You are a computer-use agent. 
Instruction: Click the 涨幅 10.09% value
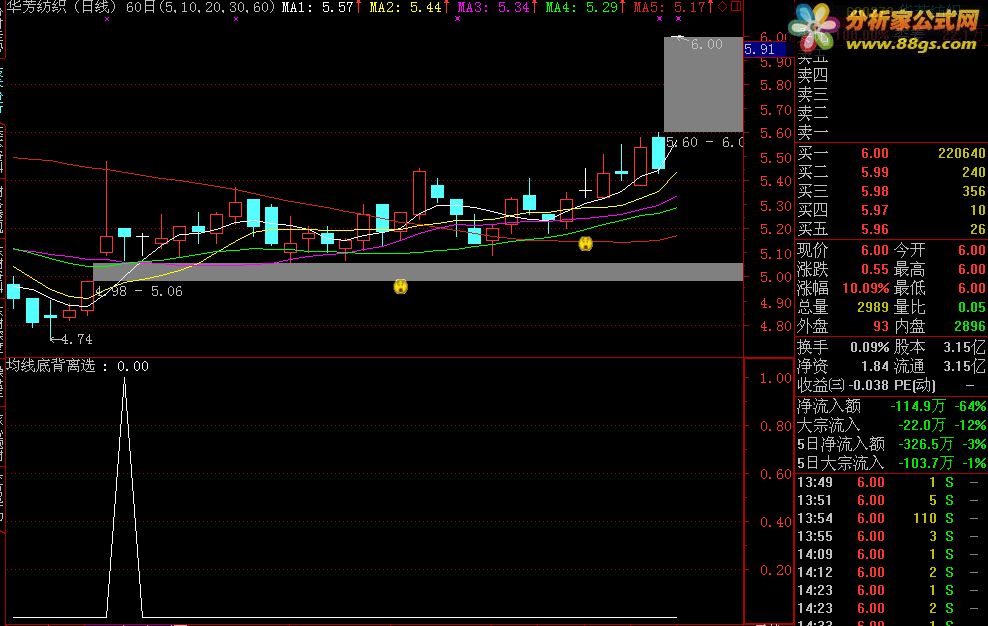(866, 288)
